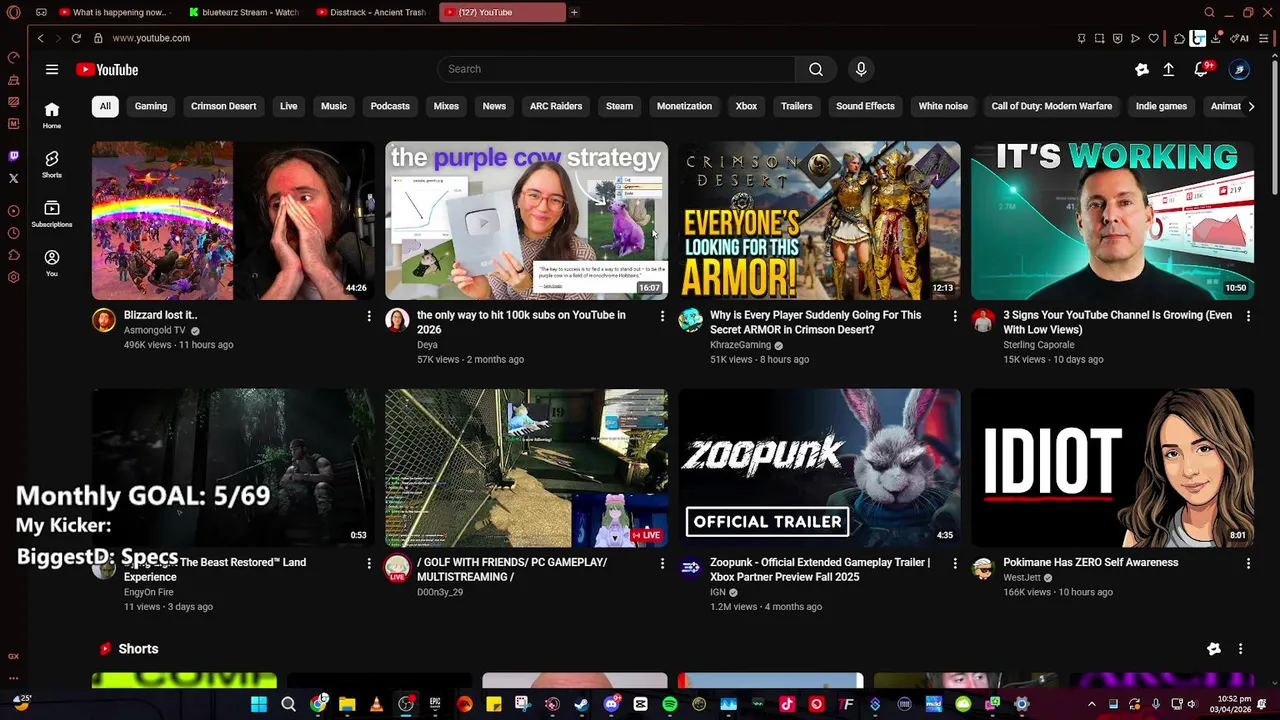Open the You page in sidebar

click(52, 263)
